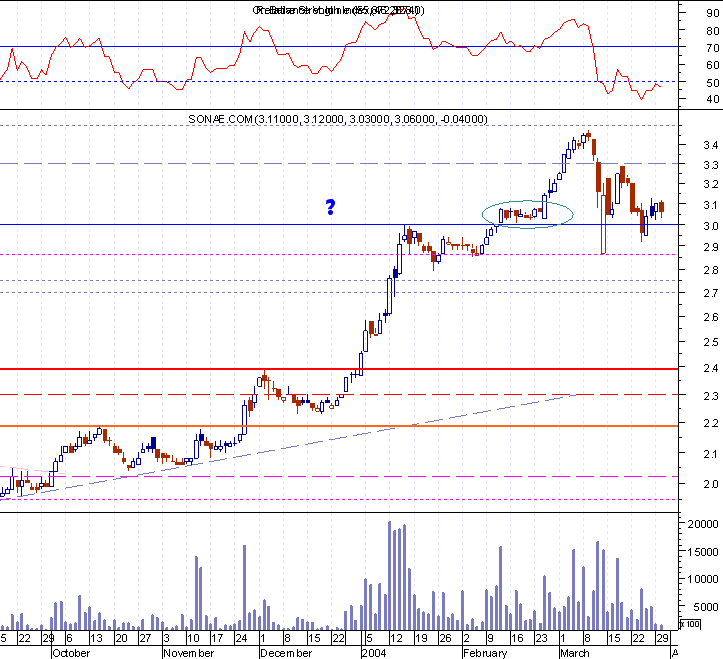This screenshot has width=723, height=659.
Task: Click the December month label
Action: pos(286,653)
